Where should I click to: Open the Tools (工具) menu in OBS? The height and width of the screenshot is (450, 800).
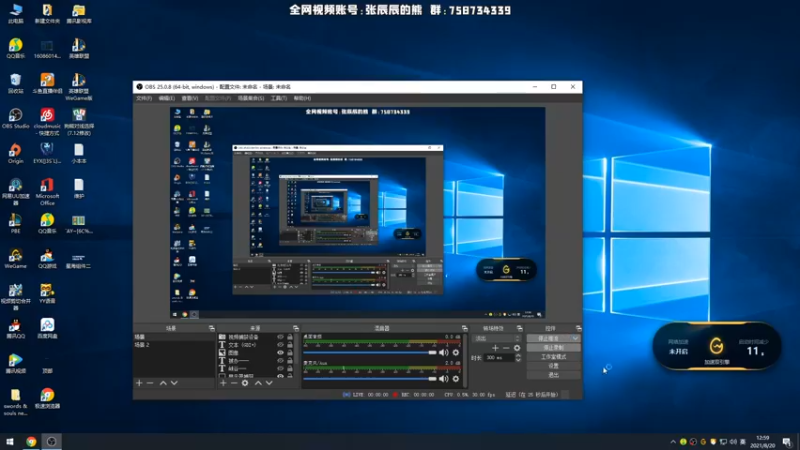[279, 98]
